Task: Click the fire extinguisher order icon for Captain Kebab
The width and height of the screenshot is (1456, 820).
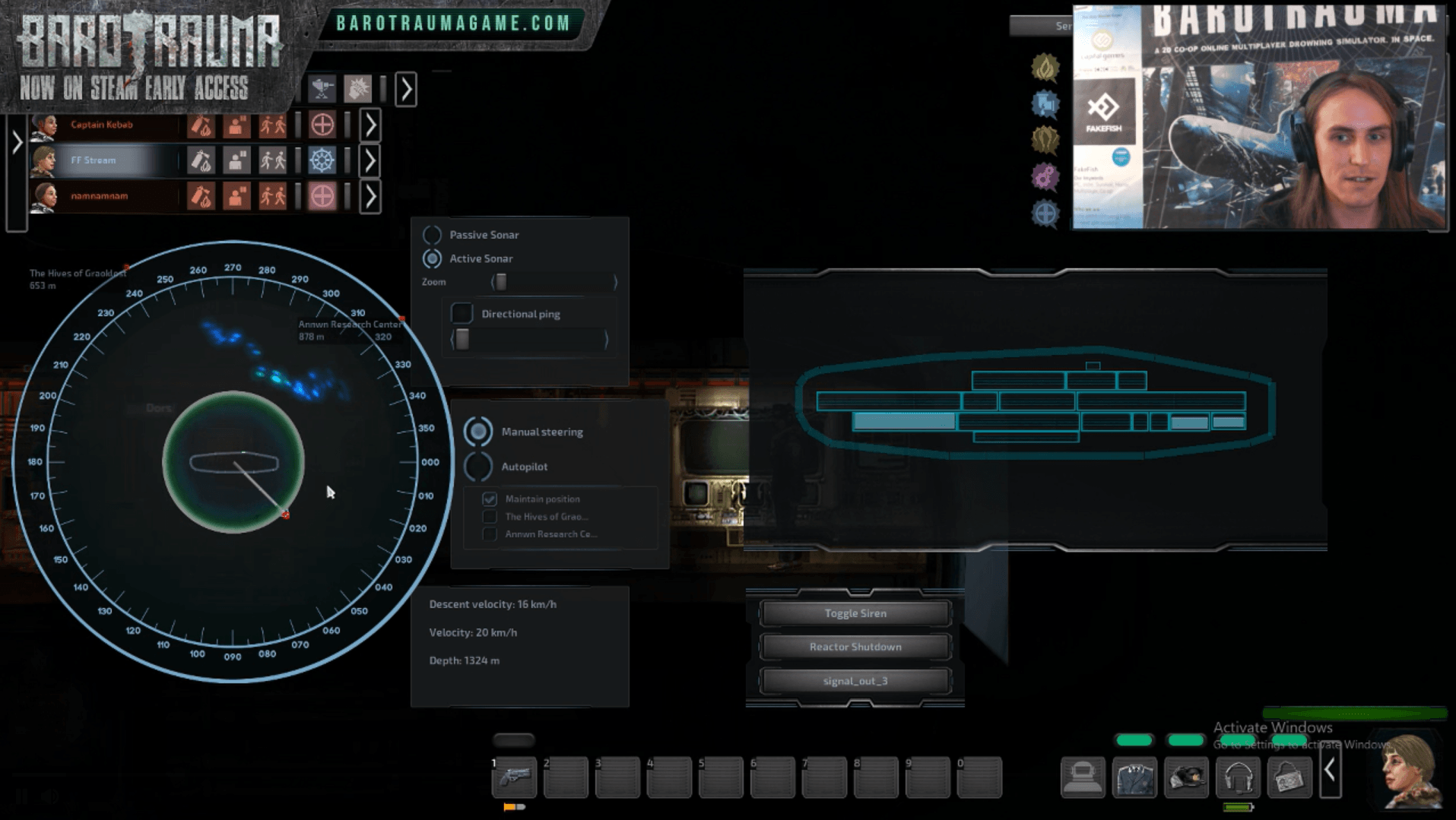Action: tap(201, 125)
